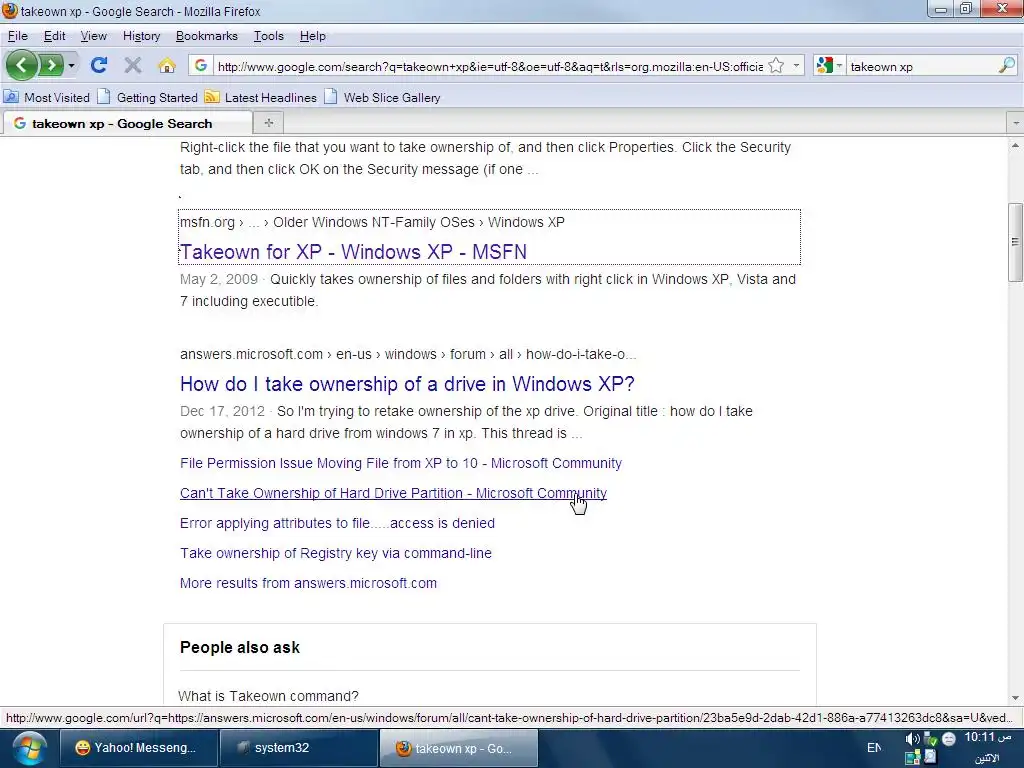Click the Yahoo Messenger smiley tray icon

point(949,739)
